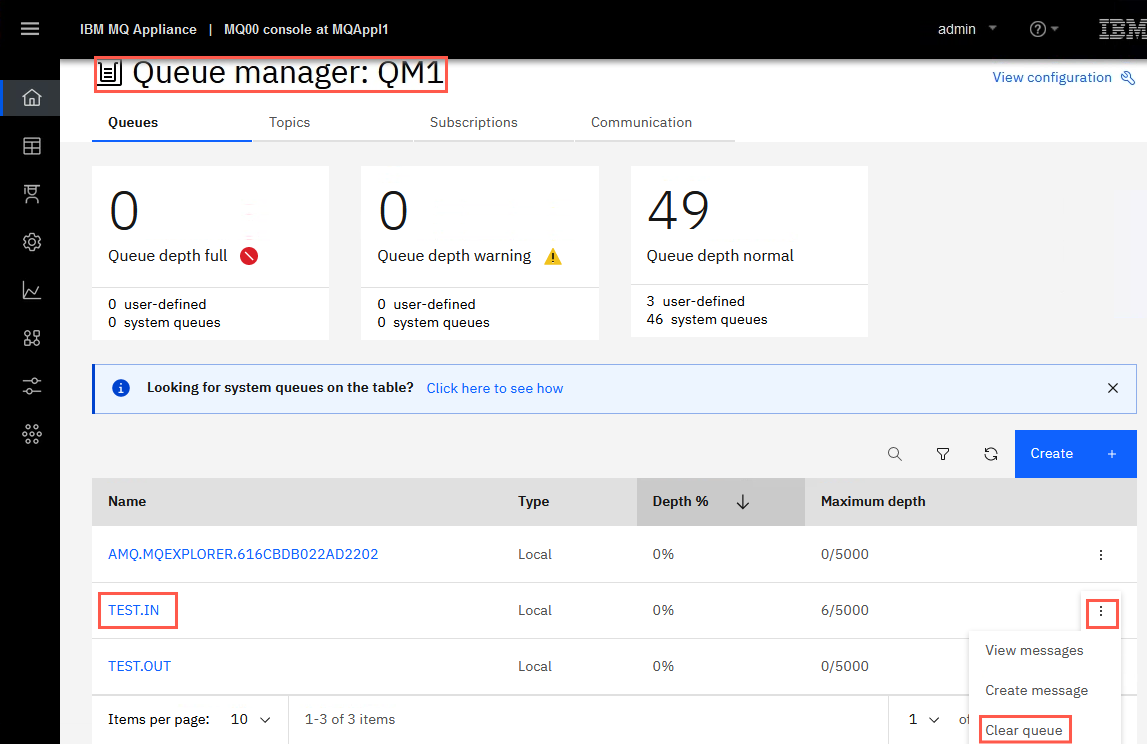Click the wrench icon beside View configuration
Image resolution: width=1147 pixels, height=744 pixels.
tap(1128, 78)
